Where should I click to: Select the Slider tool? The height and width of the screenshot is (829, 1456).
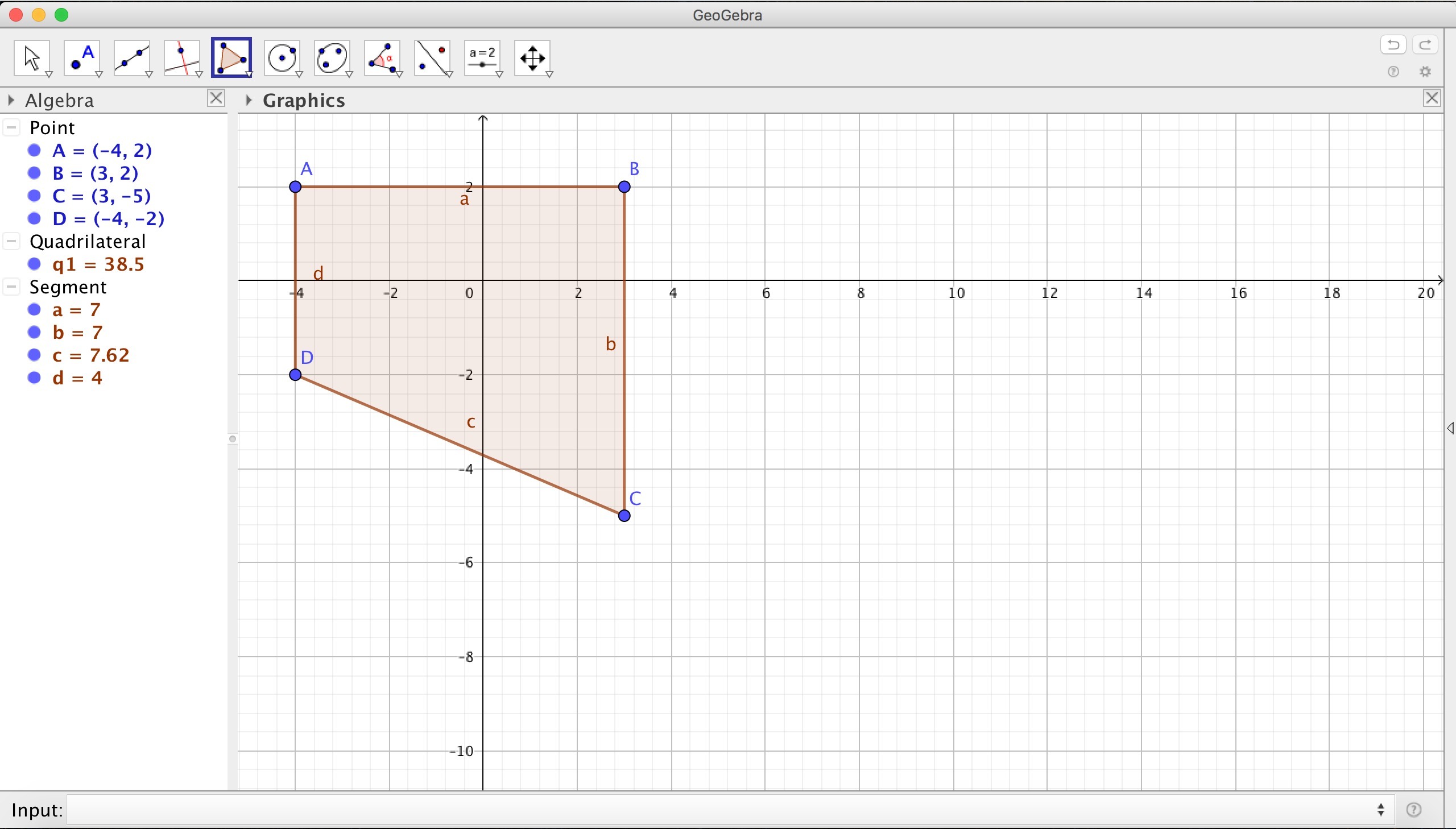point(483,57)
